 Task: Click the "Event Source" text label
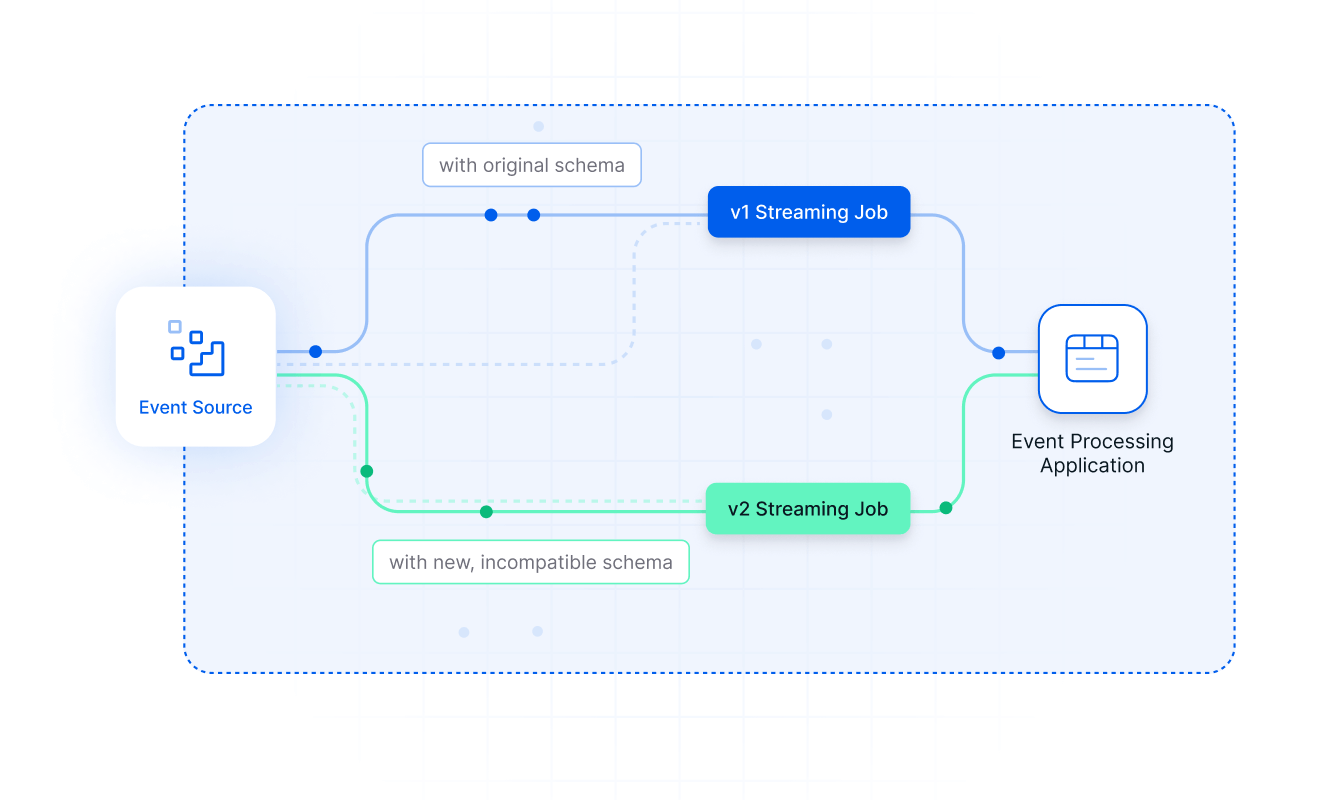[x=195, y=407]
